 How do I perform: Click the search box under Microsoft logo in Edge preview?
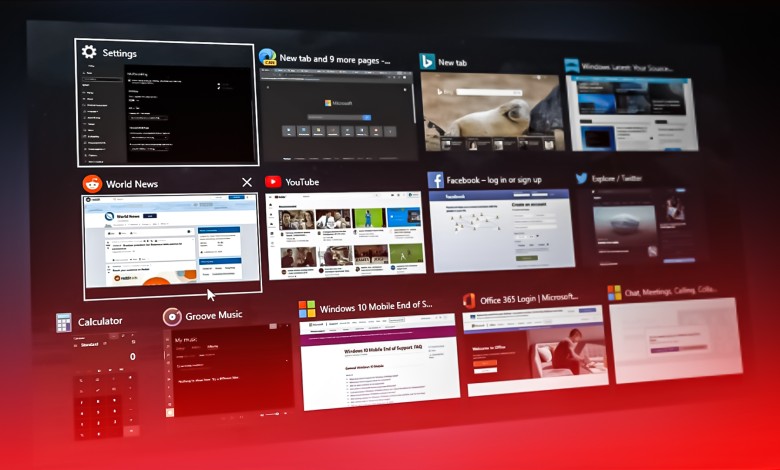click(x=339, y=117)
